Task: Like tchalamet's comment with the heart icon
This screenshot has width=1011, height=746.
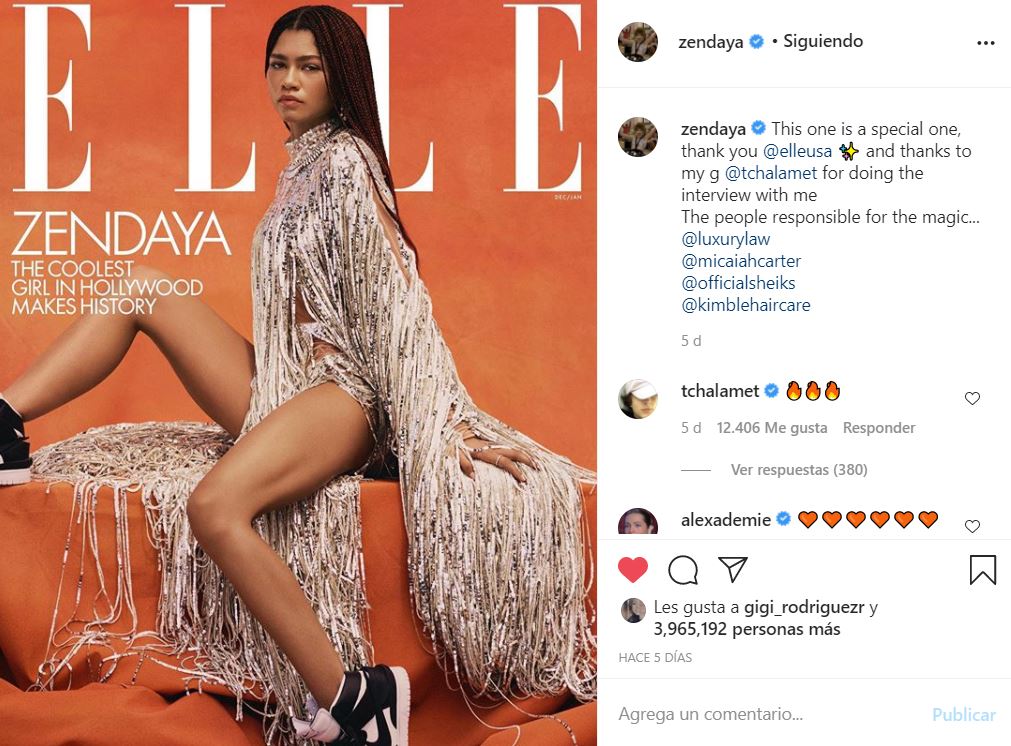Action: point(972,398)
